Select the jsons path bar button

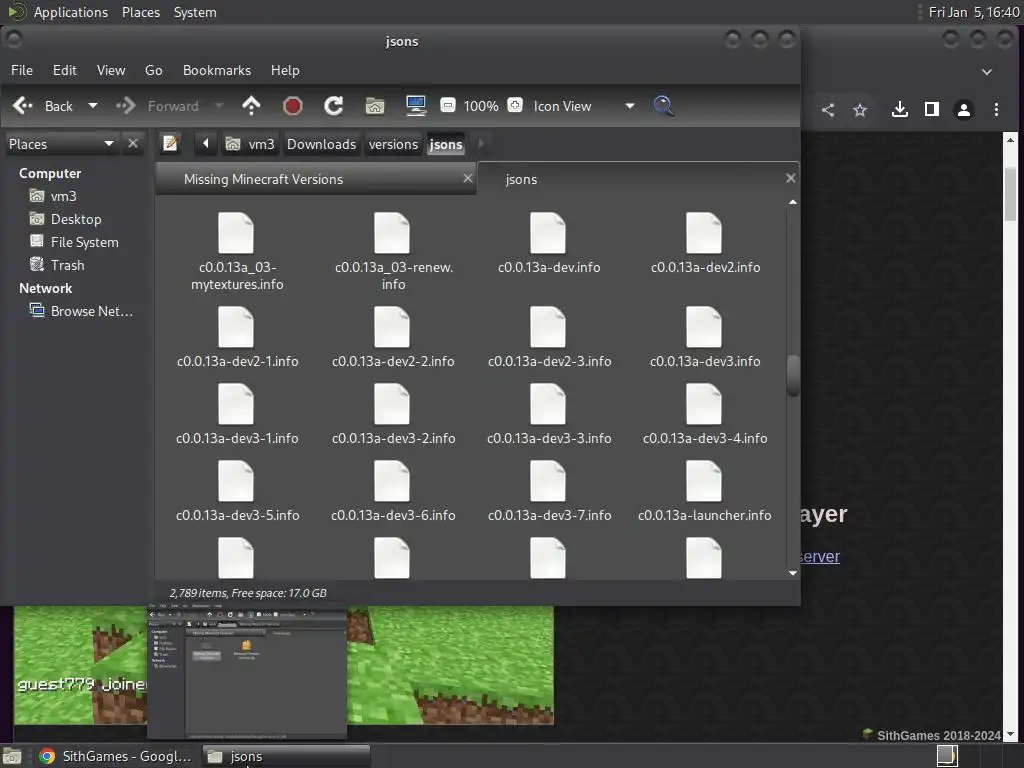tap(446, 144)
